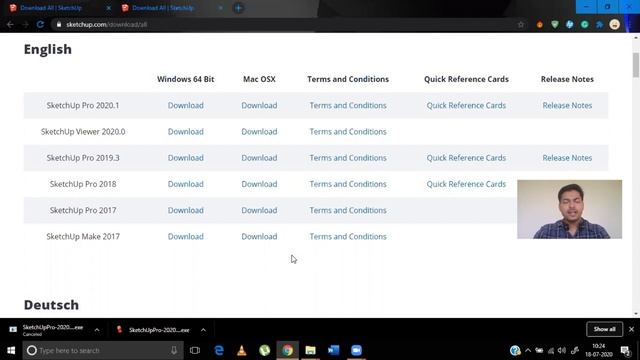This screenshot has width=640, height=360.
Task: Expand options for second SketchUpPro exe download
Action: point(203,330)
